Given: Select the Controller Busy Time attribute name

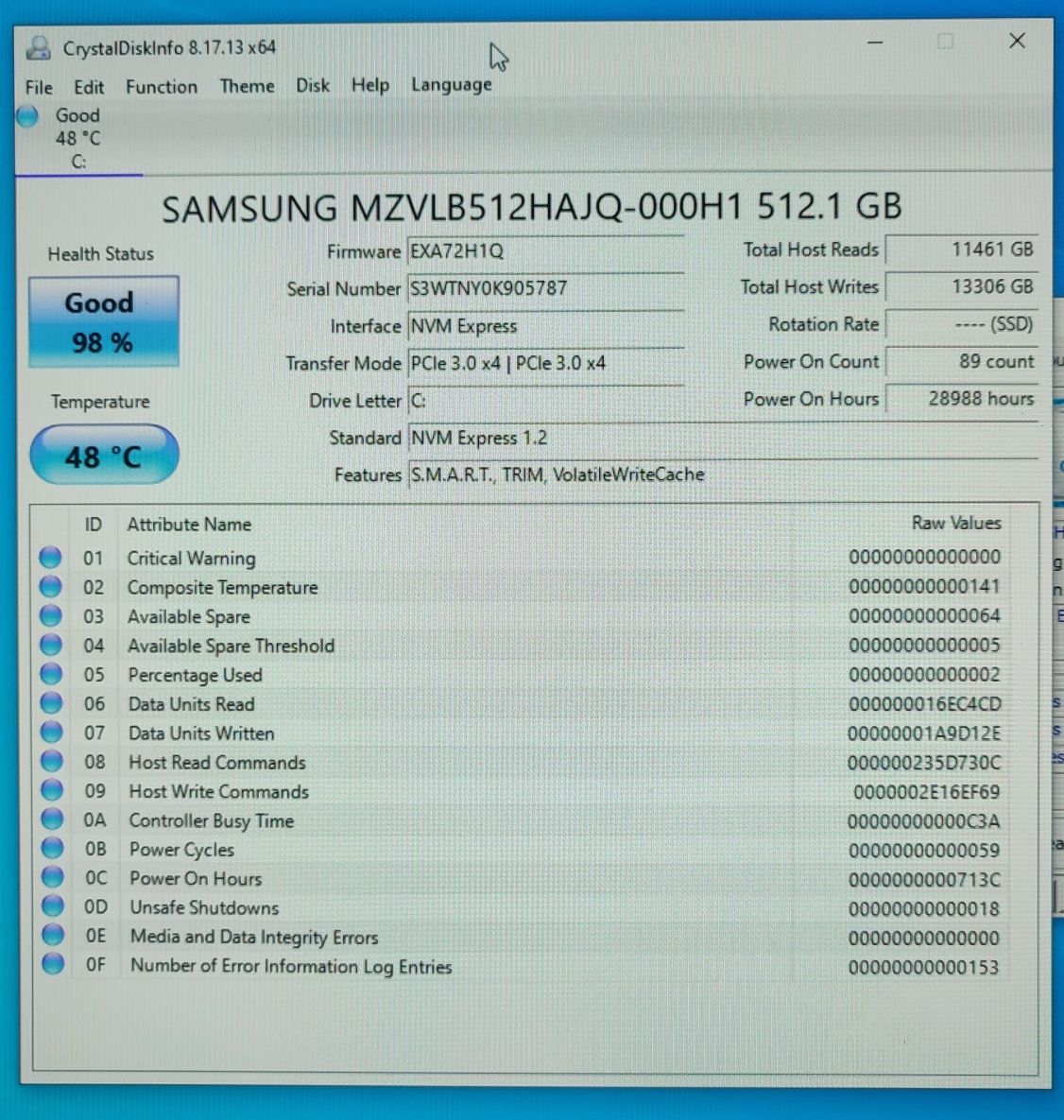Looking at the screenshot, I should pyautogui.click(x=212, y=820).
